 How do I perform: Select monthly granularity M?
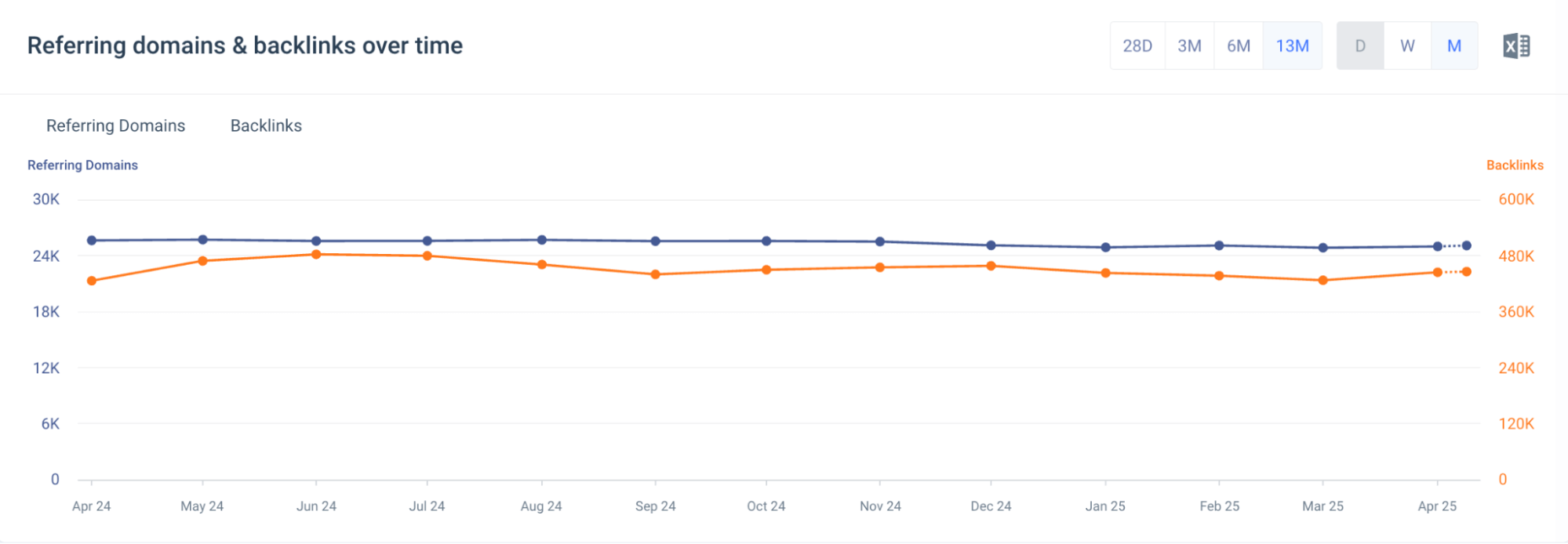pyautogui.click(x=1453, y=45)
